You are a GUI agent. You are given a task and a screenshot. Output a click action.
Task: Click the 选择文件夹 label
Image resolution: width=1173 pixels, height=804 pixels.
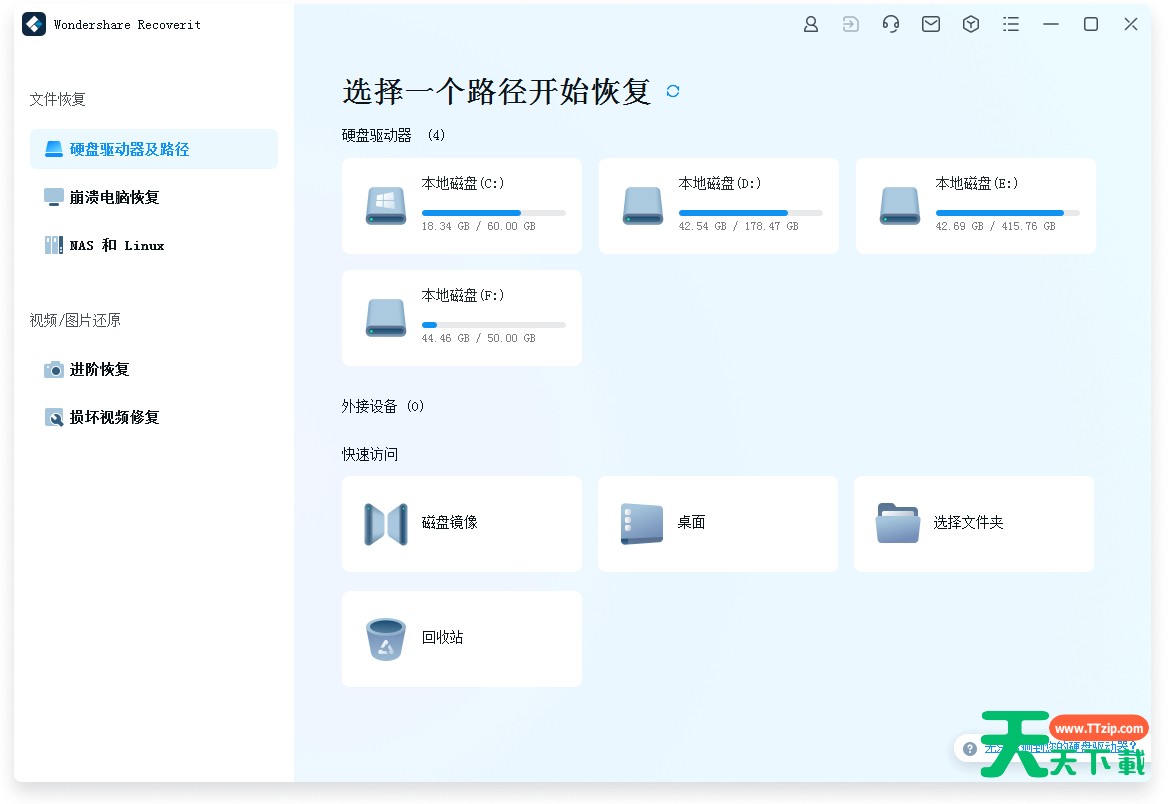point(968,522)
